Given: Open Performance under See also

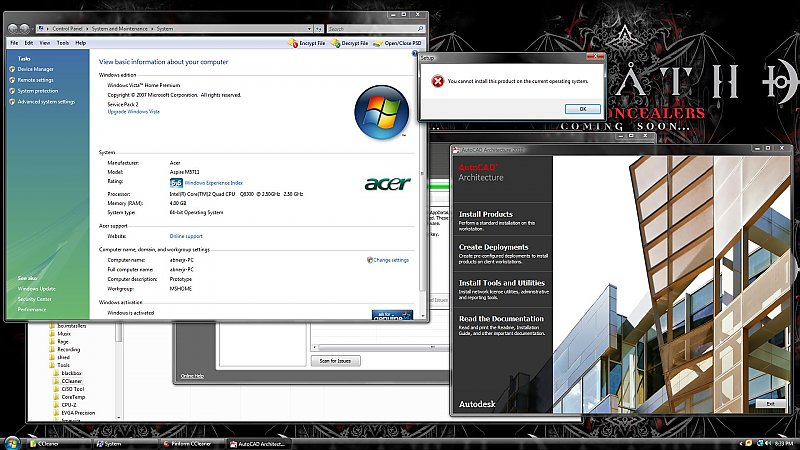Looking at the screenshot, I should coord(32,310).
